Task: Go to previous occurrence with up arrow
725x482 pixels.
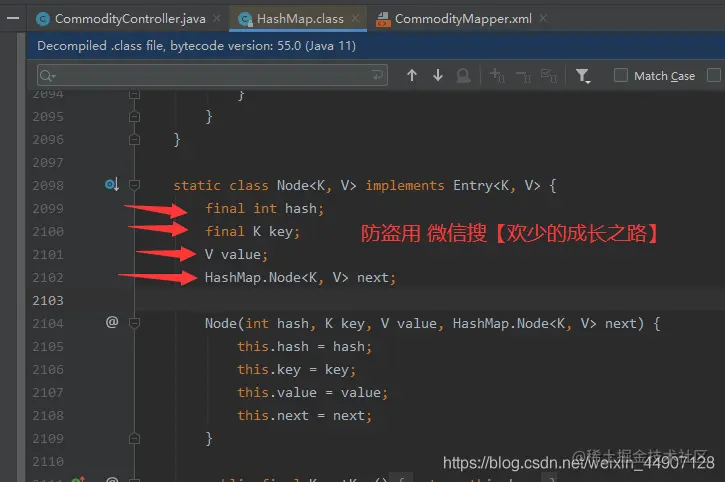Action: click(412, 75)
